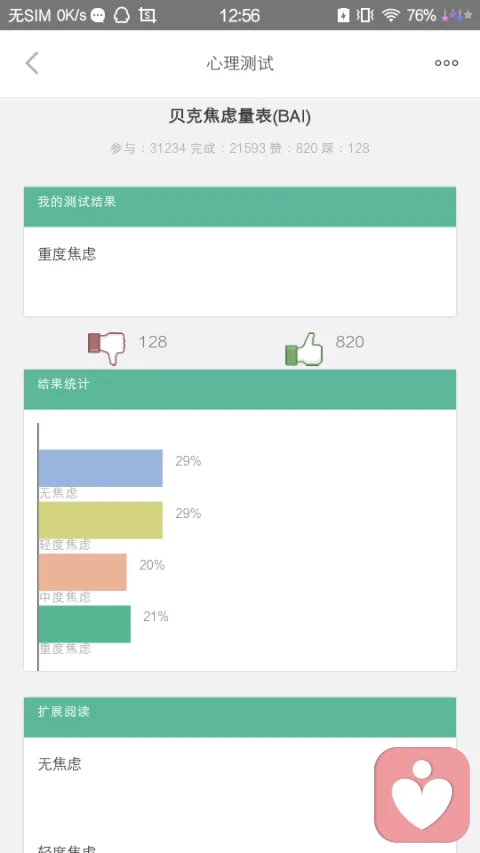The height and width of the screenshot is (853, 480).
Task: Tap the screenshot crop status icon
Action: pyautogui.click(x=147, y=15)
